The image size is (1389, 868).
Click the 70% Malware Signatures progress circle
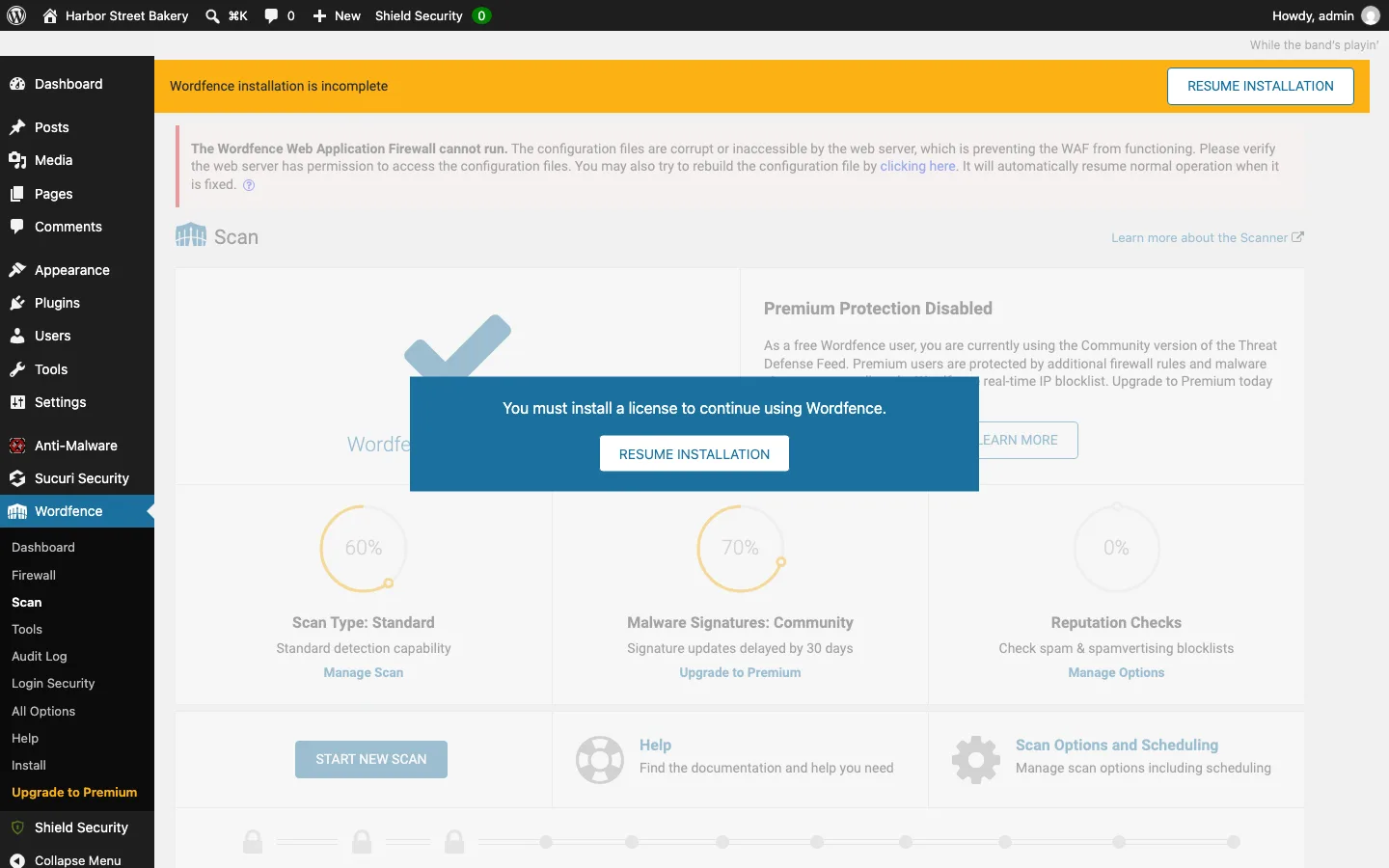[x=740, y=548]
